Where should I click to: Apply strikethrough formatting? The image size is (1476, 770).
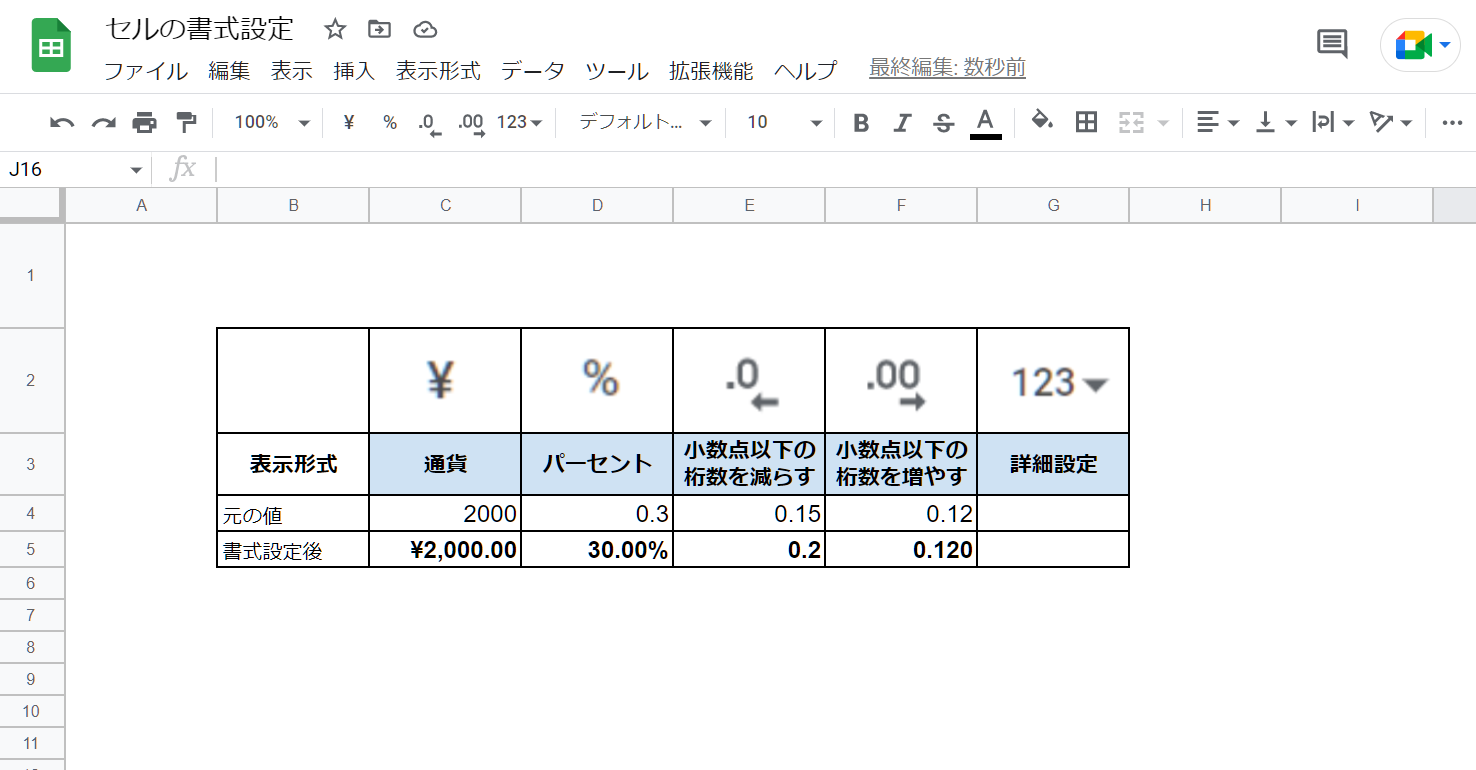[x=943, y=122]
